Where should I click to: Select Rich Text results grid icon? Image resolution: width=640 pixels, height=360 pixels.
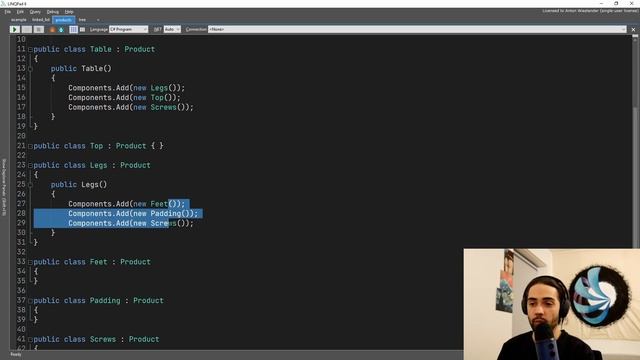tap(73, 29)
